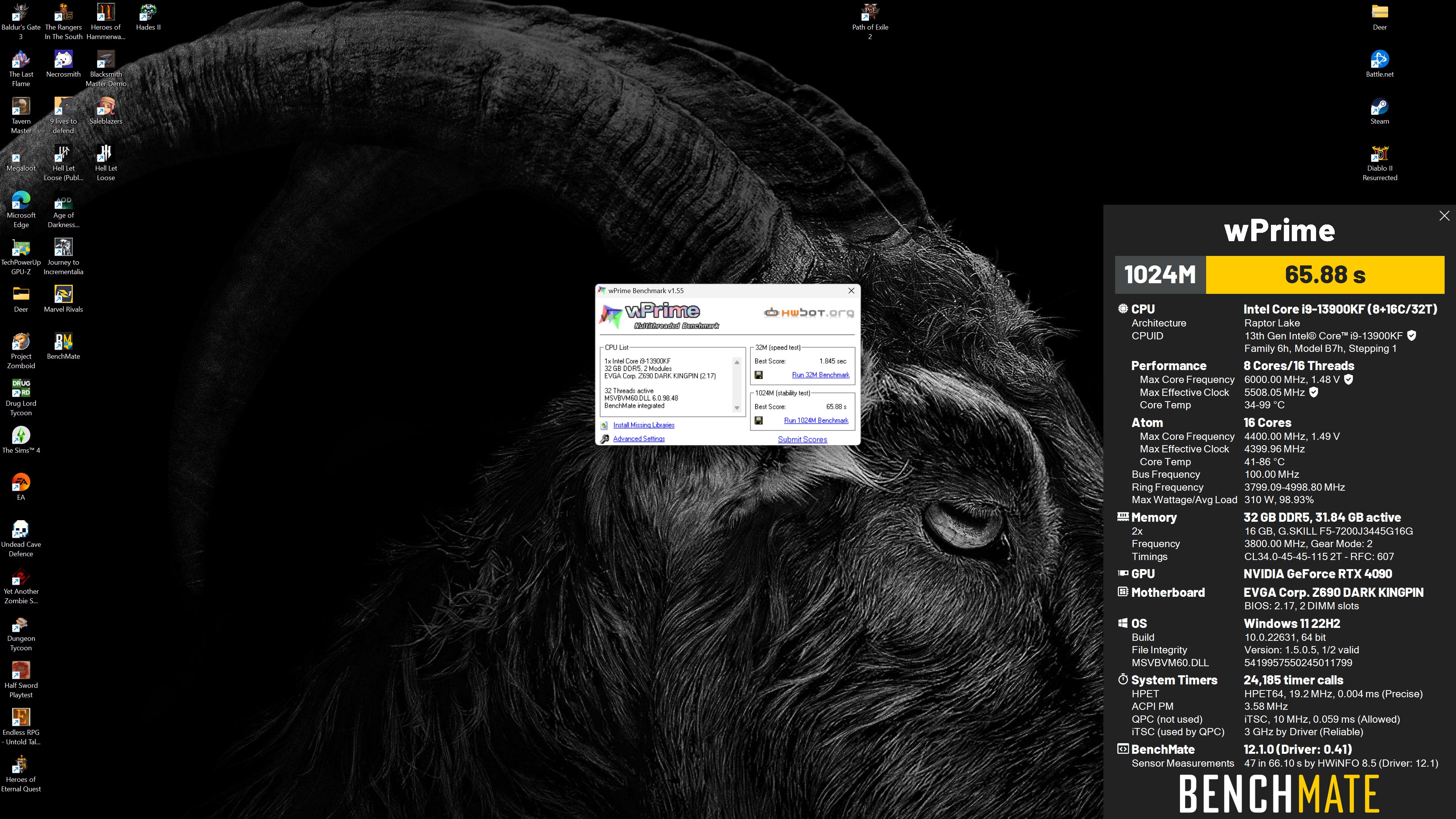1456x819 pixels.
Task: Open the Steam desktop shortcut
Action: [1380, 111]
